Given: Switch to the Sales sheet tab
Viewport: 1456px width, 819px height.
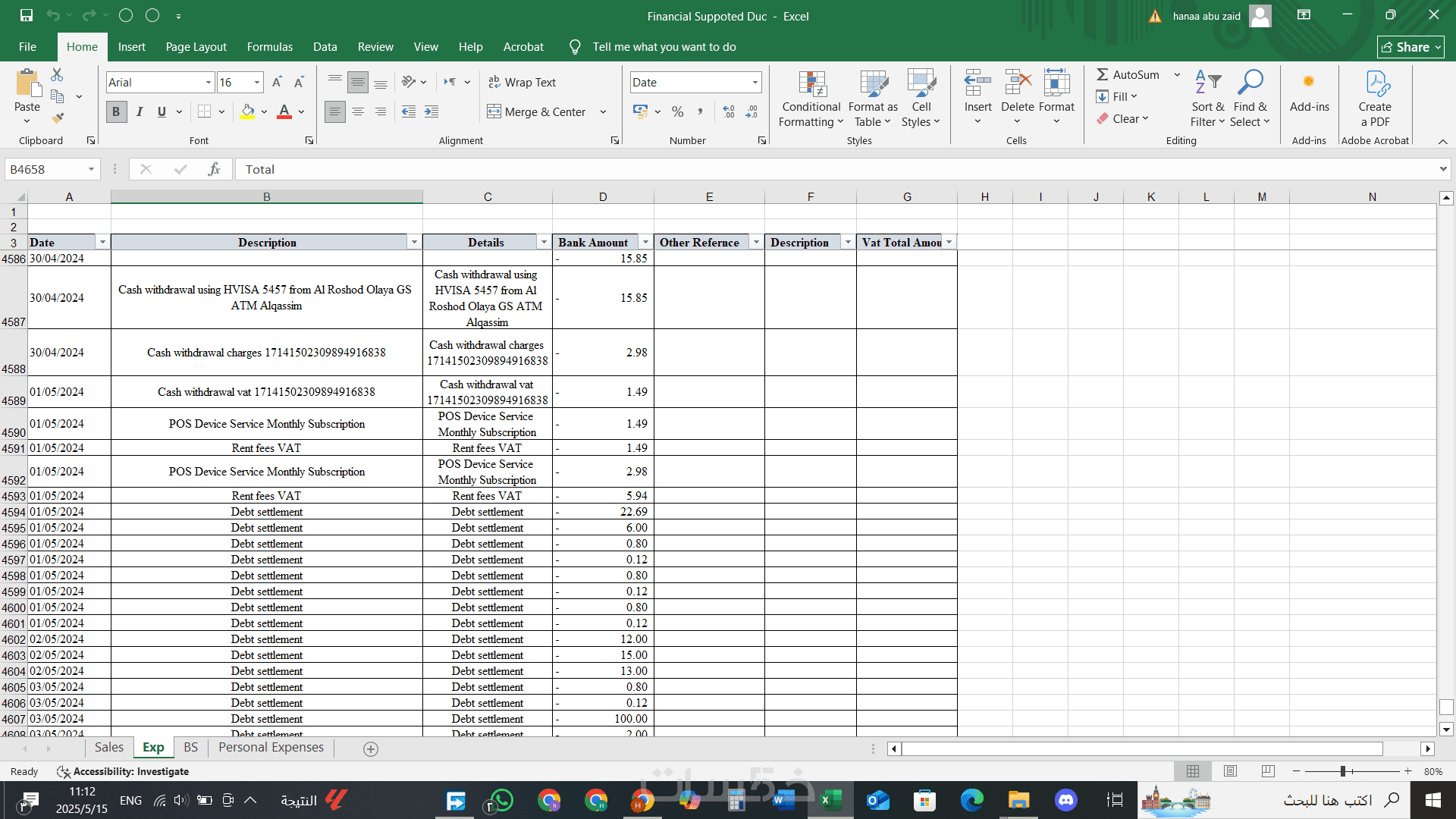Looking at the screenshot, I should tap(108, 748).
